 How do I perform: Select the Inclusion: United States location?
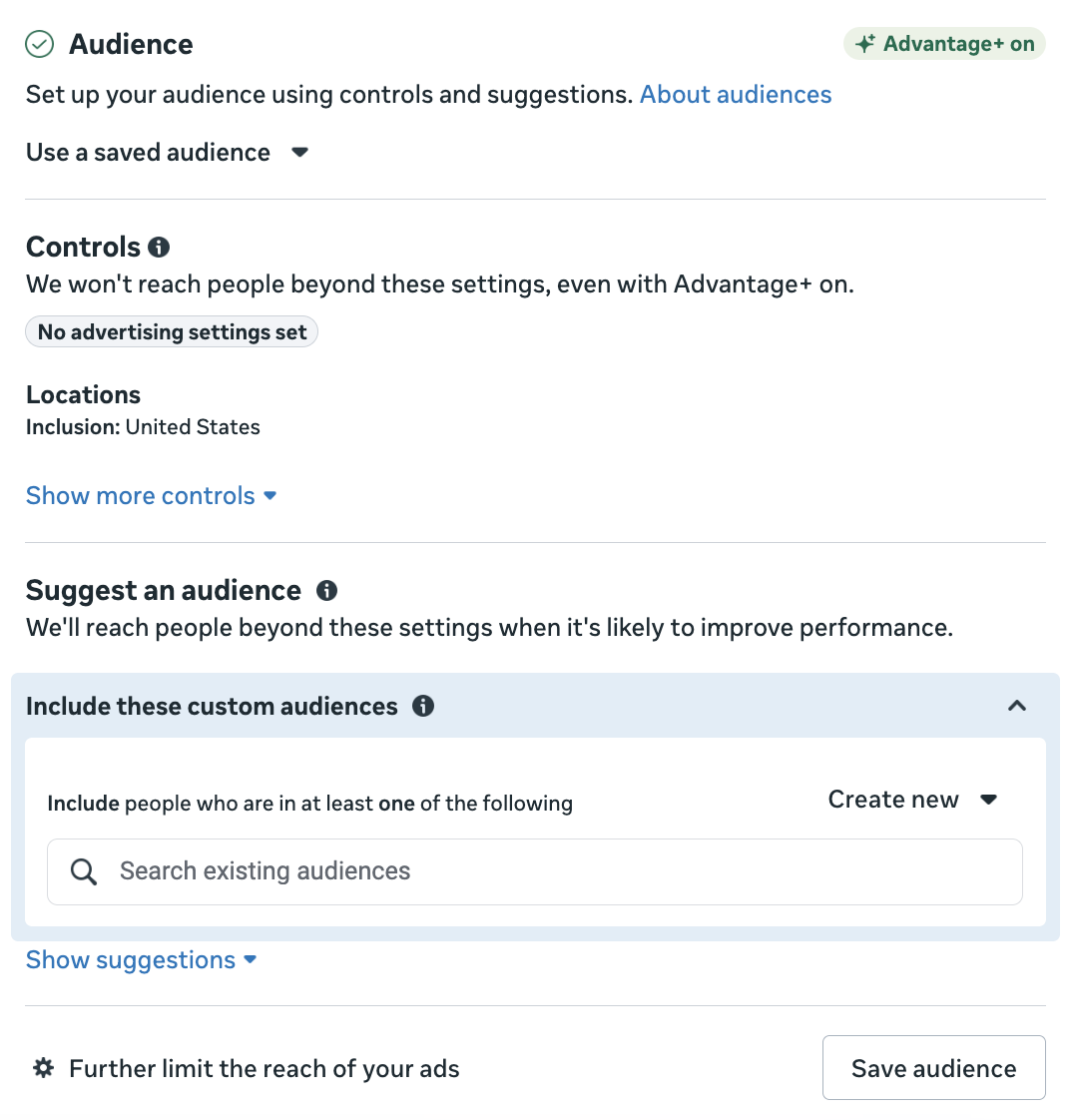(x=143, y=427)
